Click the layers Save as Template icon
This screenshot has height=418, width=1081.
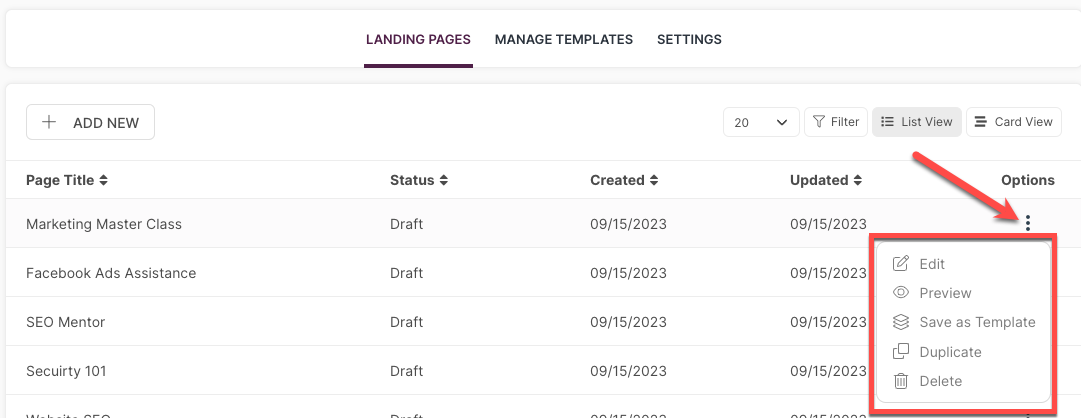tap(900, 322)
